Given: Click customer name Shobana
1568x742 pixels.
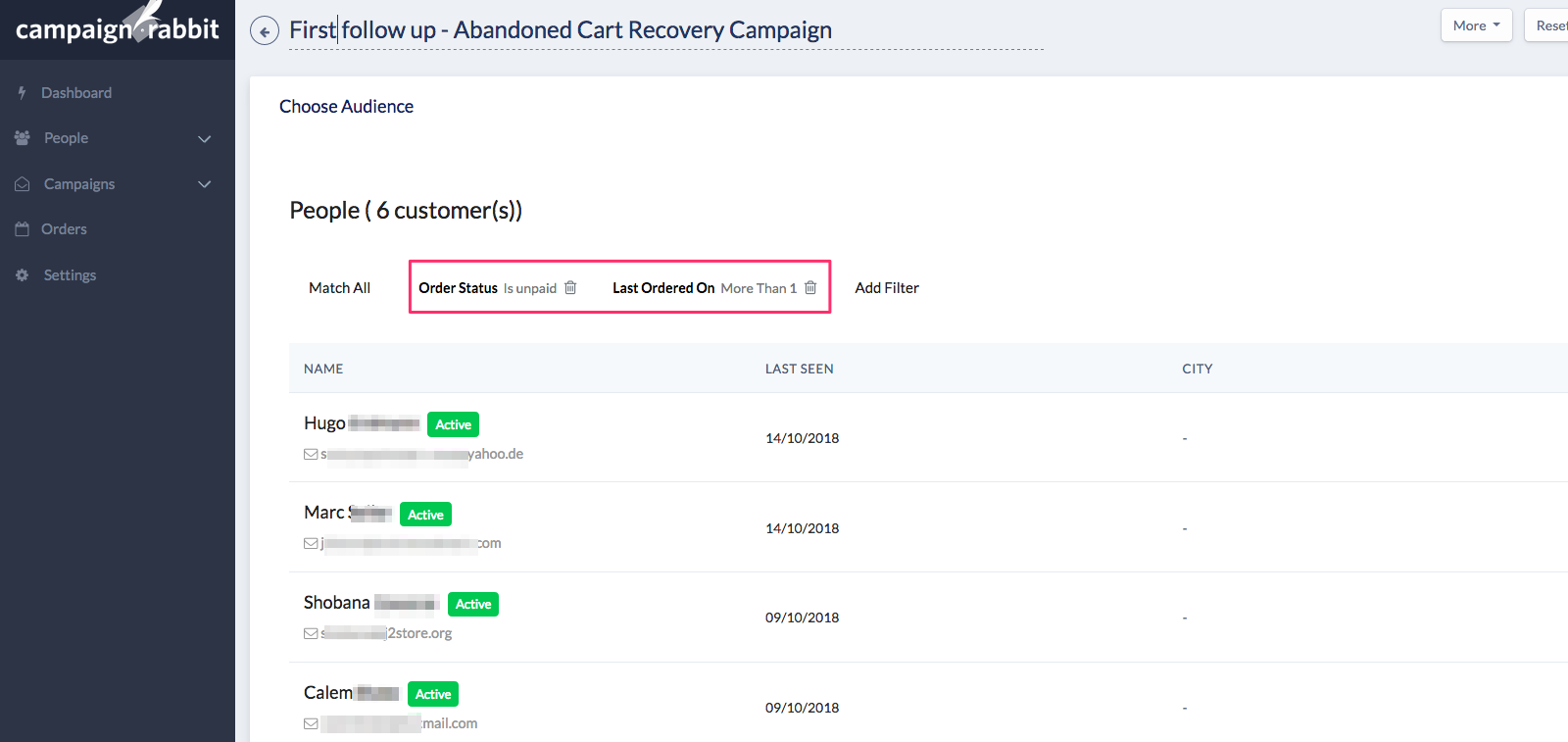Looking at the screenshot, I should tap(337, 603).
